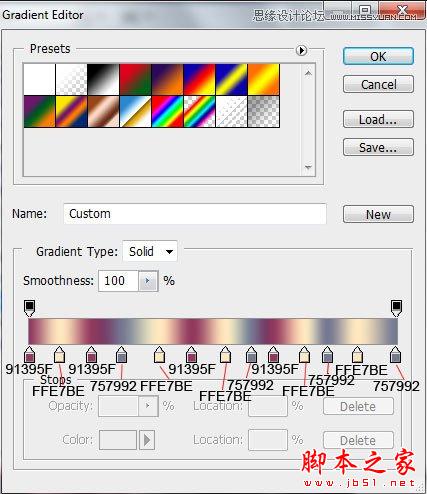Screen dimensions: 427x494
Task: Select the fourth FFE7BE cream color stop
Action: click(x=304, y=355)
